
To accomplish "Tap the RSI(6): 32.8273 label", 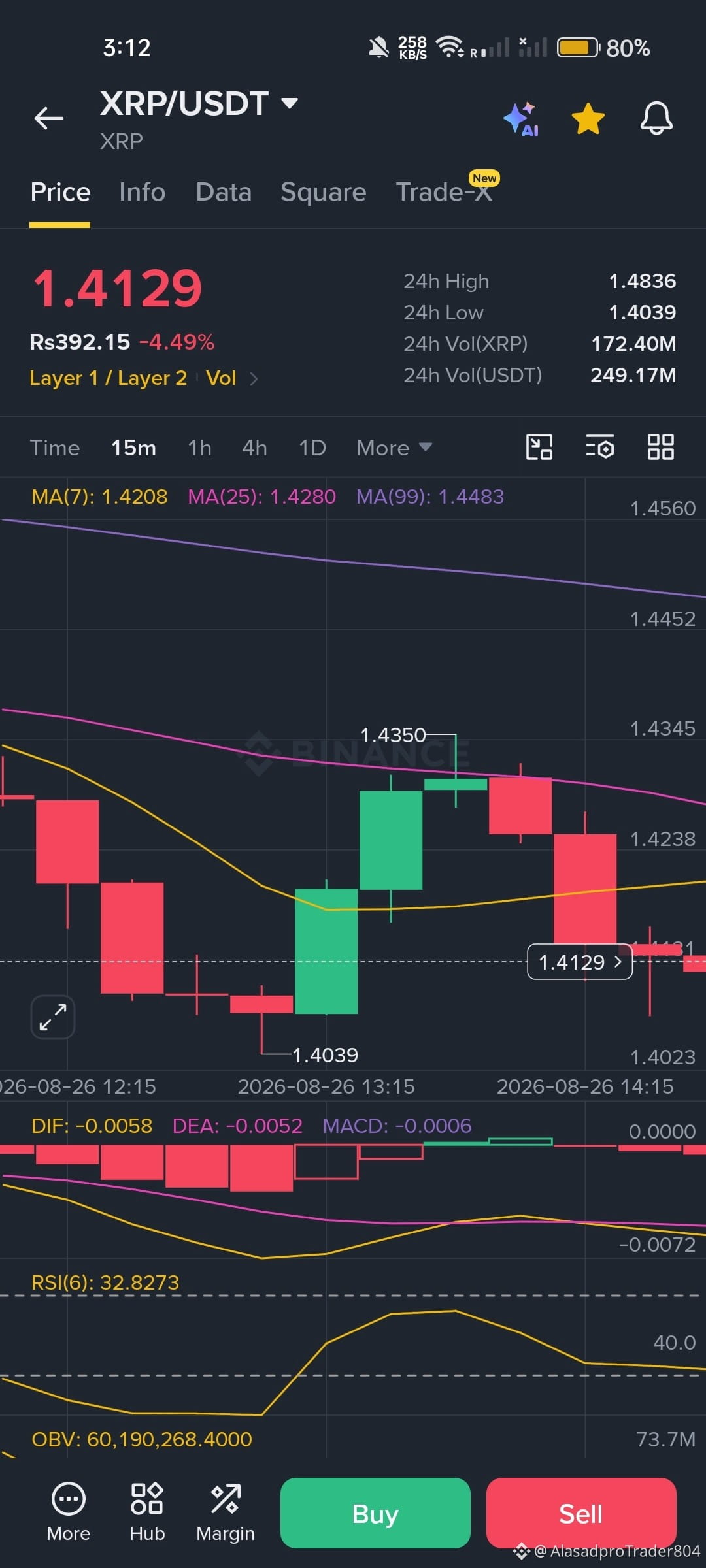I will click(105, 1282).
